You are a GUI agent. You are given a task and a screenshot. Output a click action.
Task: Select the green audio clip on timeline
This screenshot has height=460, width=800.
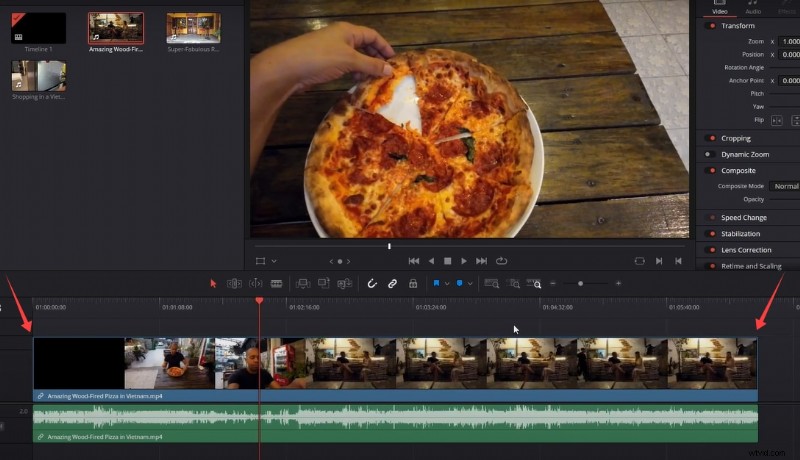pos(395,423)
